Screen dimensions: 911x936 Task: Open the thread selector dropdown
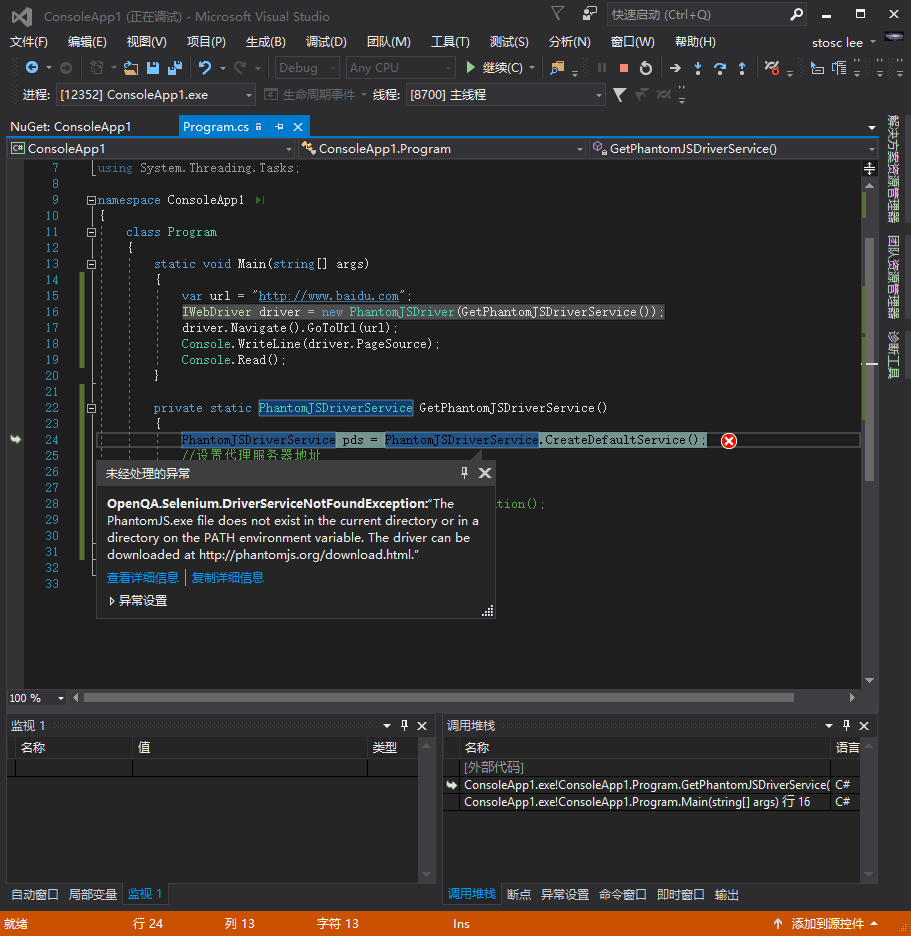[x=505, y=95]
